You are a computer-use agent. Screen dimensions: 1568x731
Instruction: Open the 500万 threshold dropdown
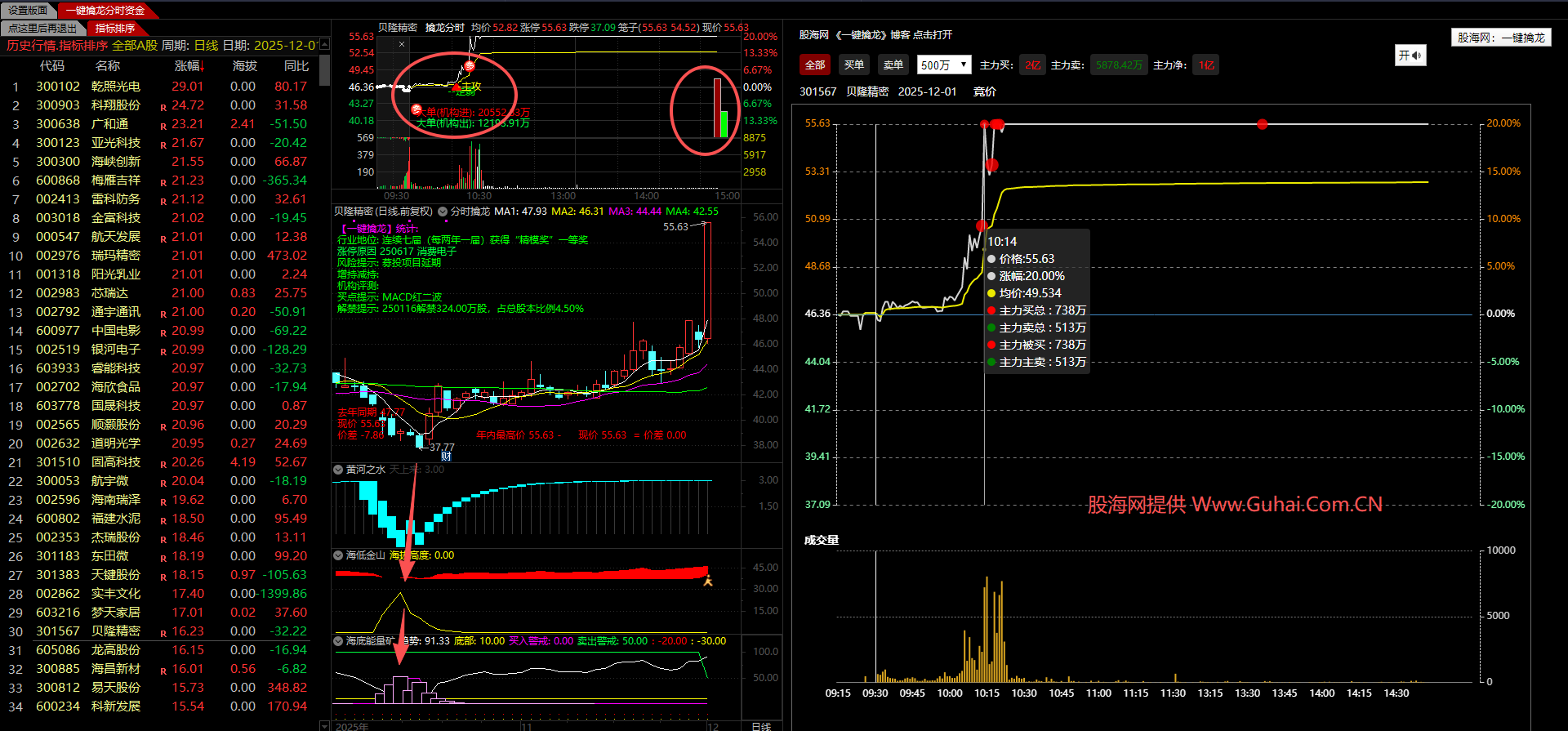point(943,65)
